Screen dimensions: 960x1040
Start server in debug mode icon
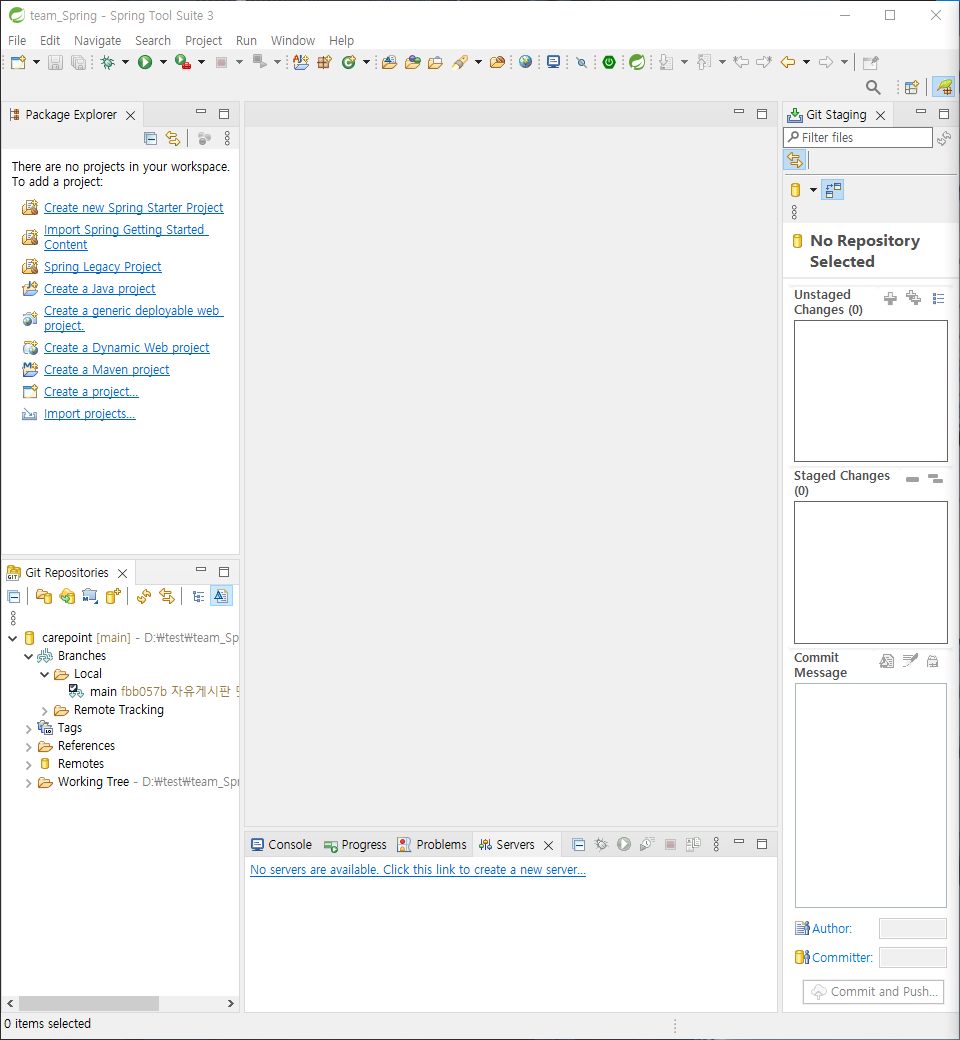[x=601, y=844]
